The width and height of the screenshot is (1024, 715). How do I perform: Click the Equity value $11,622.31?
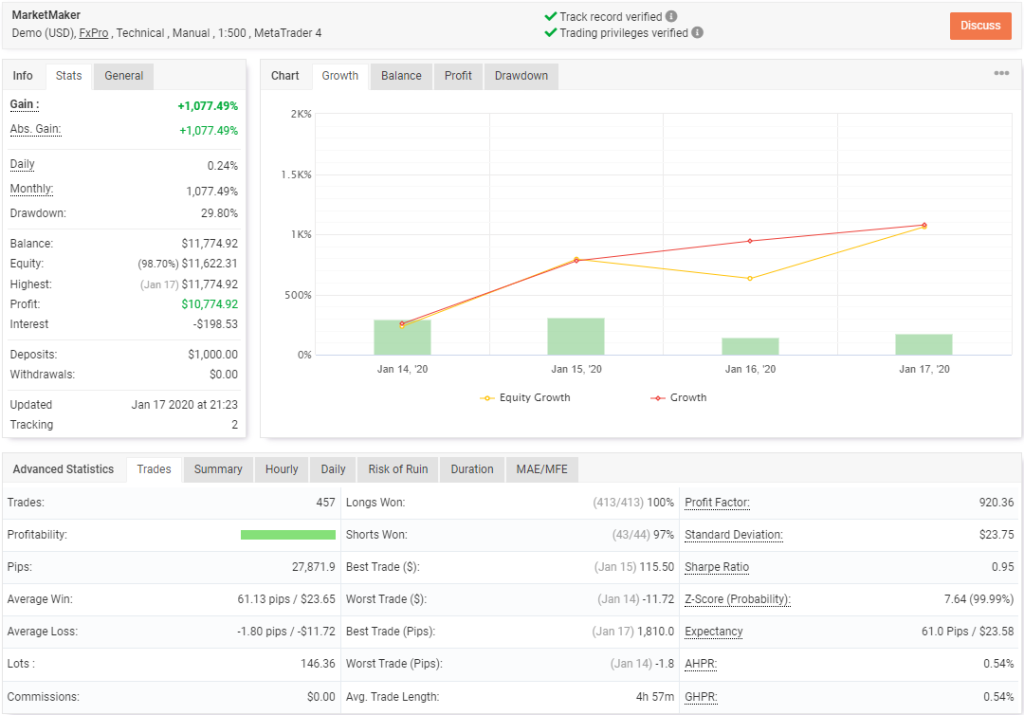(x=210, y=264)
